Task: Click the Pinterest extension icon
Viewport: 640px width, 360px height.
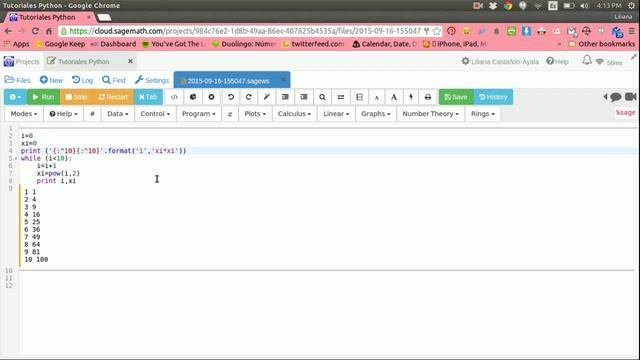Action: pyautogui.click(x=451, y=31)
